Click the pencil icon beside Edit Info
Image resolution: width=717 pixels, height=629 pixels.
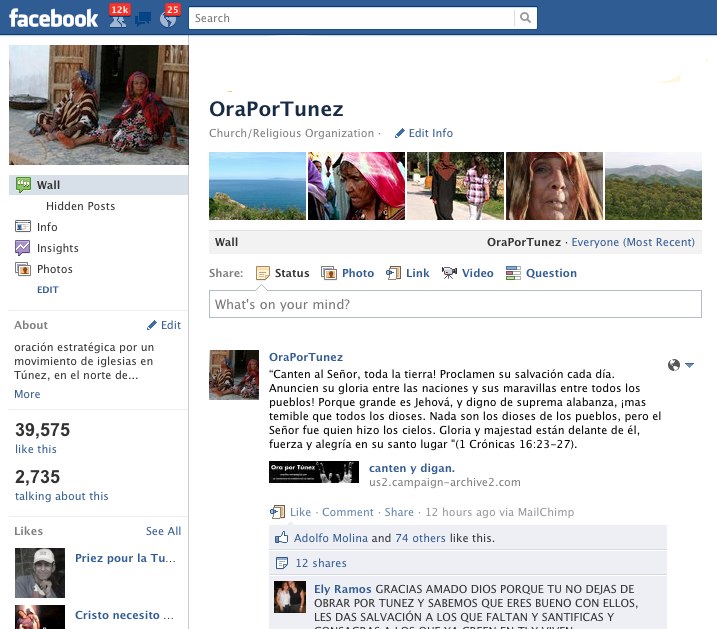click(400, 133)
